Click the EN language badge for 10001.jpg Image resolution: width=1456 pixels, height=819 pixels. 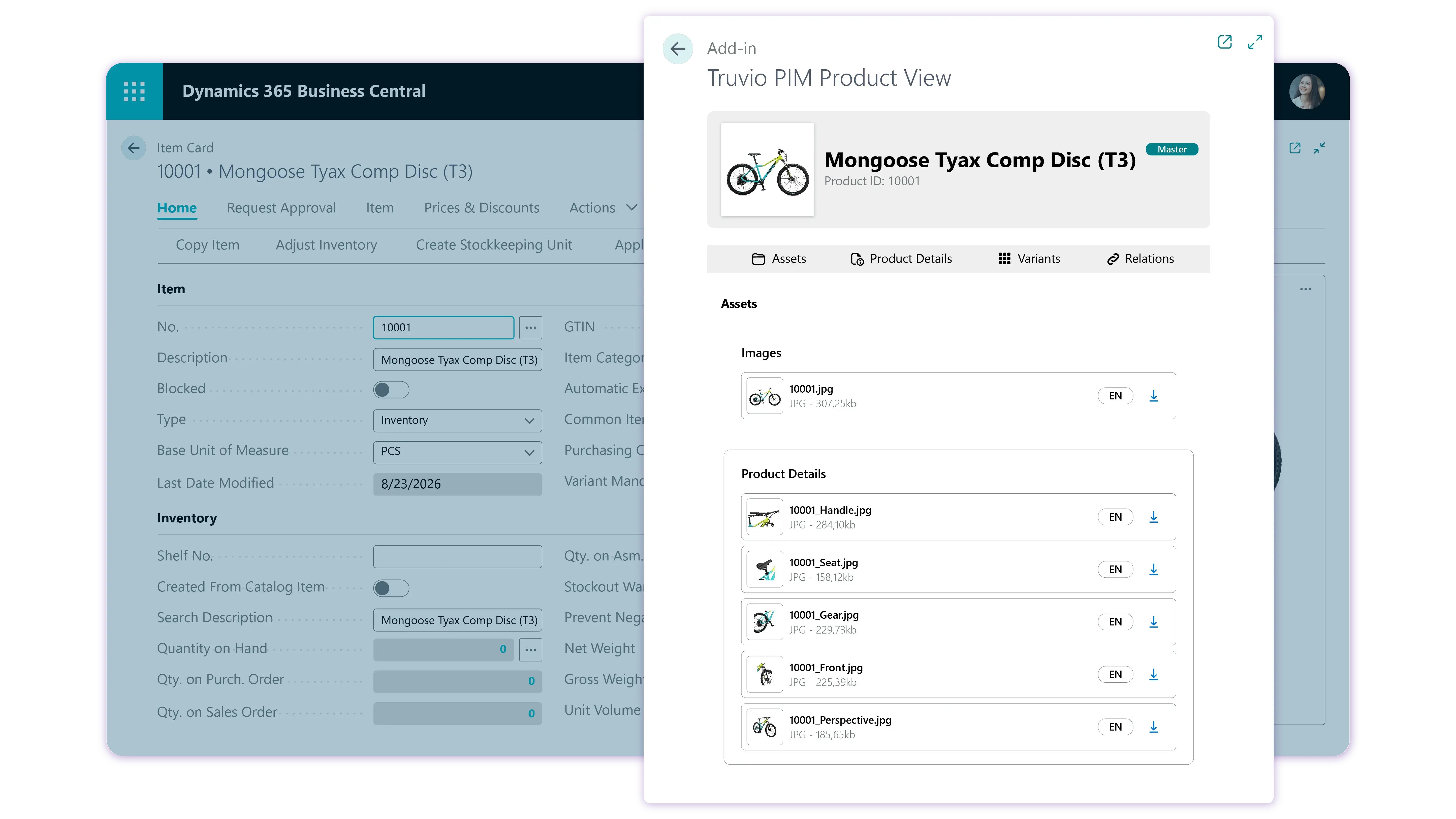point(1115,396)
